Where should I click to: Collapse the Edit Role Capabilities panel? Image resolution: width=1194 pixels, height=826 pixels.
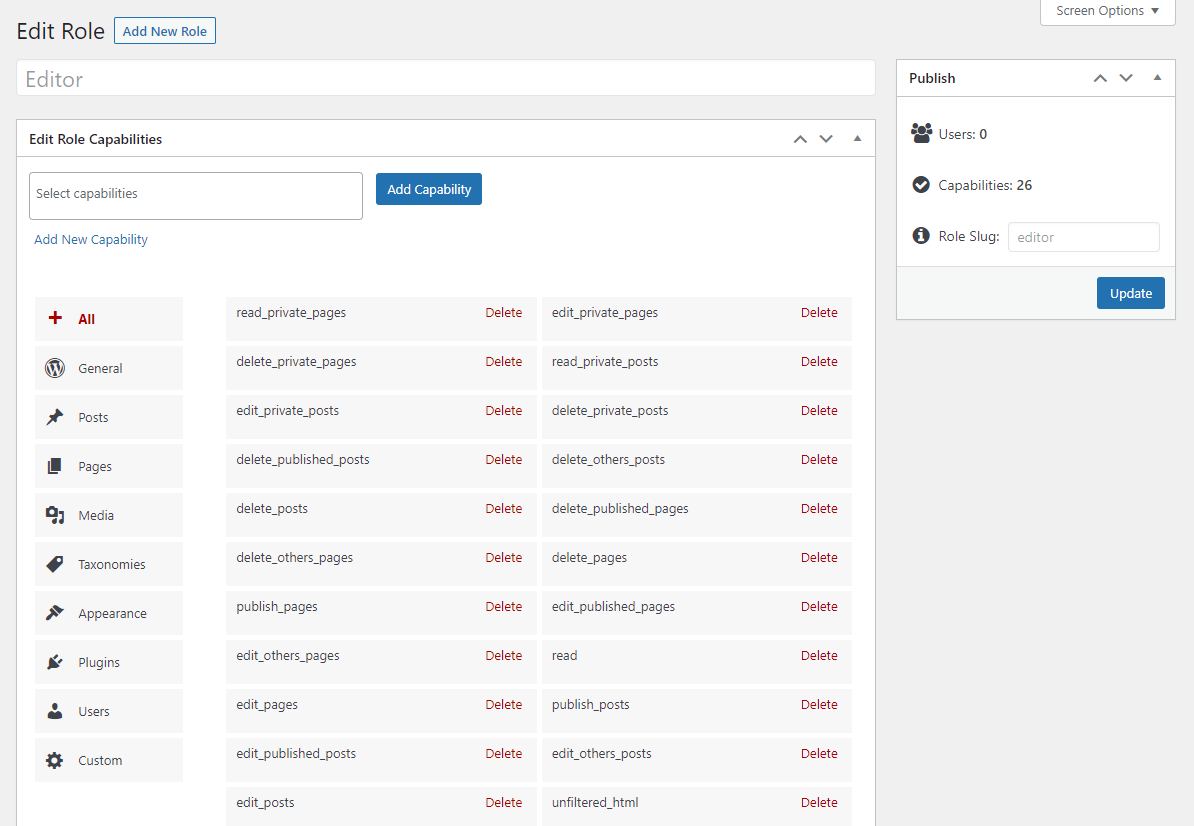[857, 139]
